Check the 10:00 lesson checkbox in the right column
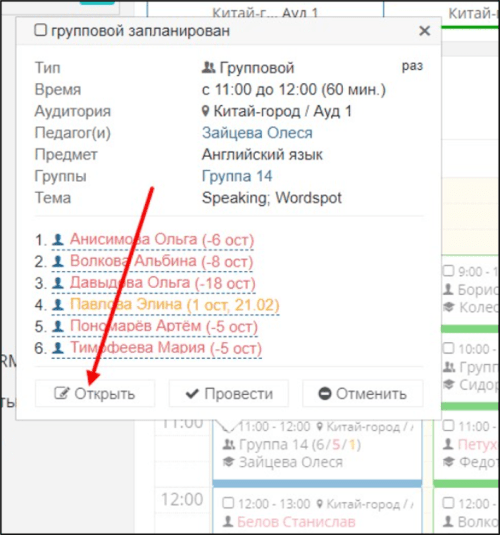The width and height of the screenshot is (500, 535). click(x=448, y=348)
